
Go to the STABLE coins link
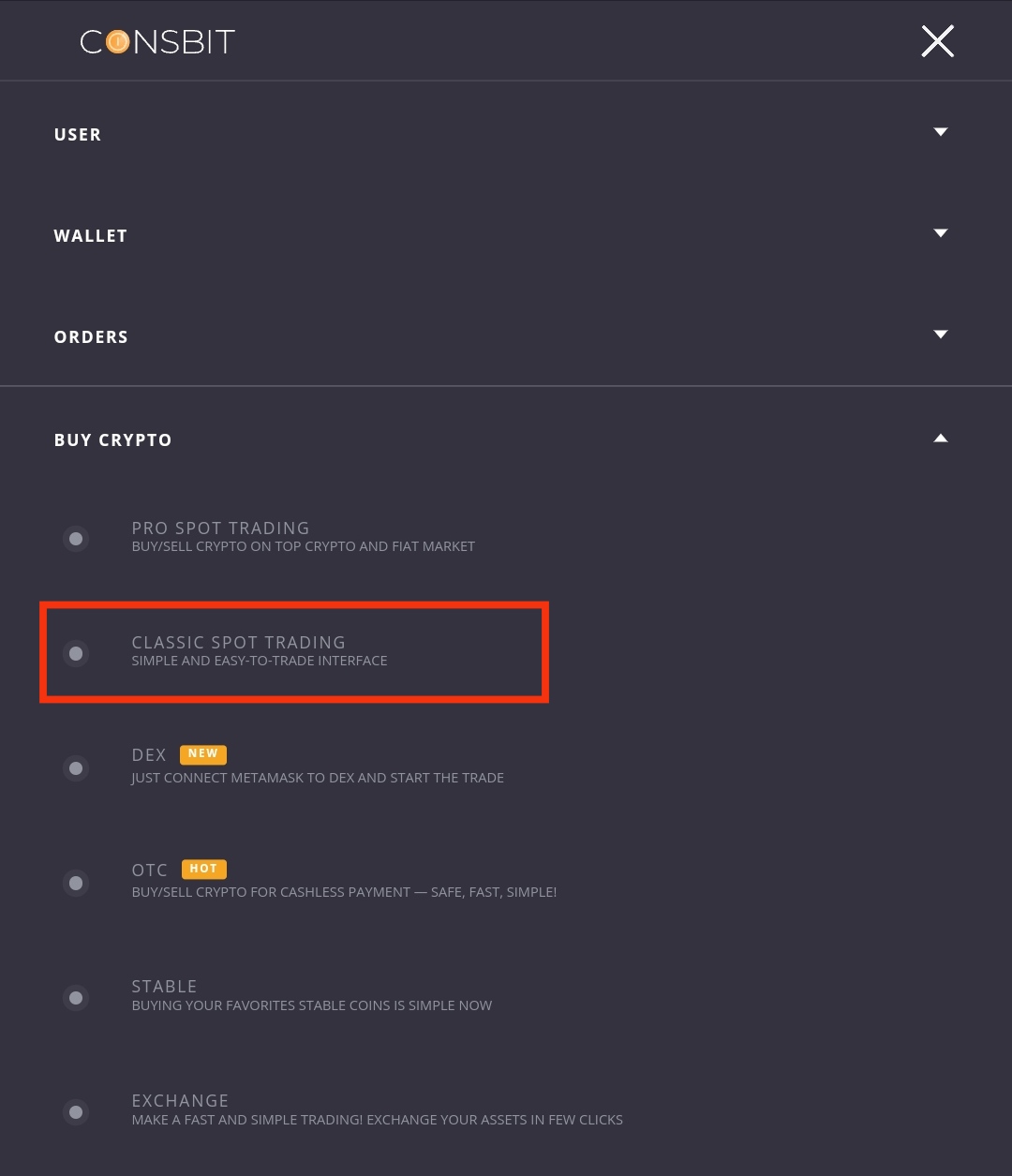point(164,987)
